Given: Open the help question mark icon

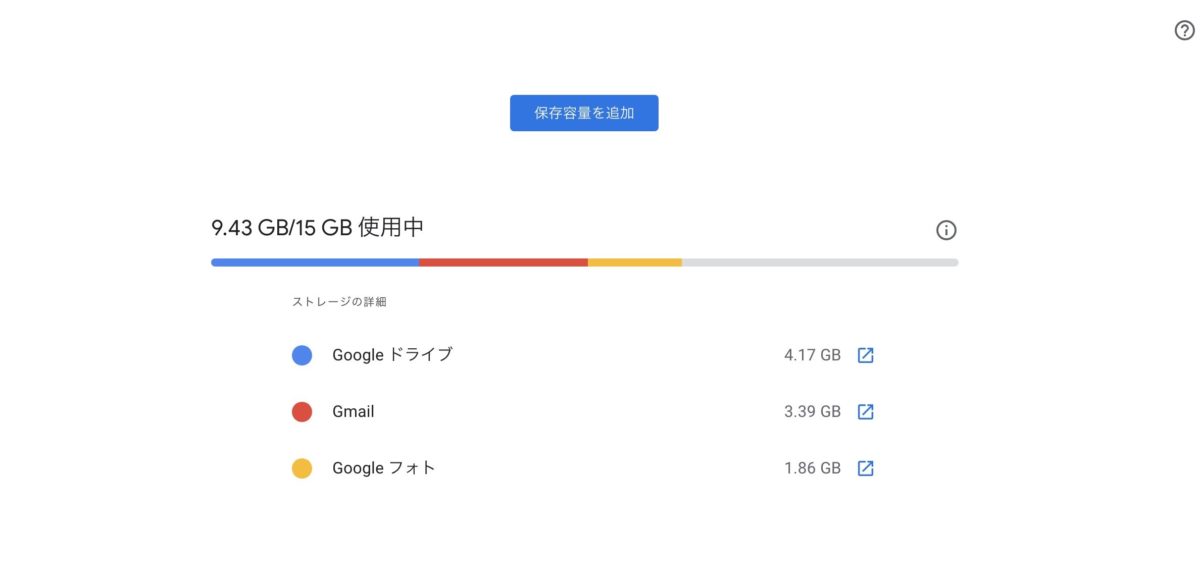Looking at the screenshot, I should coord(1184,30).
